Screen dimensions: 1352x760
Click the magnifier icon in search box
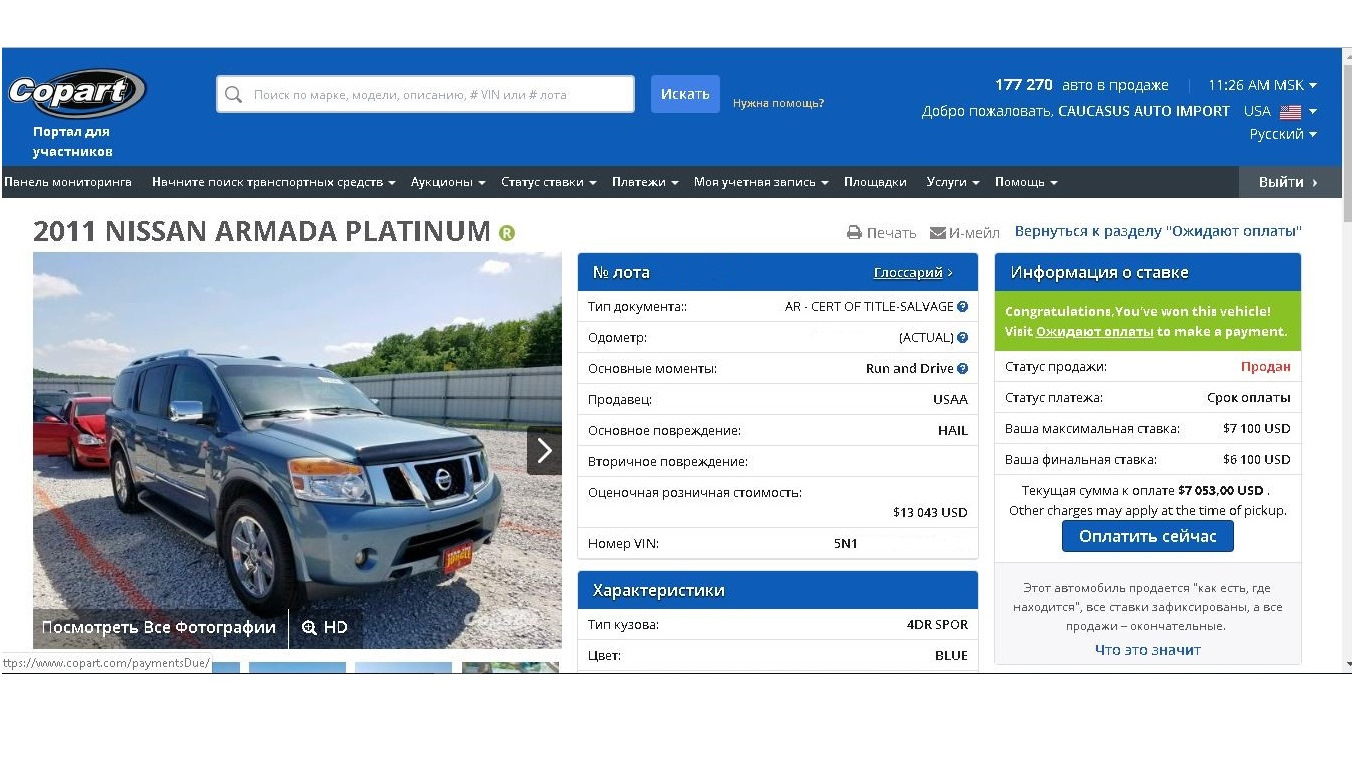pyautogui.click(x=233, y=95)
